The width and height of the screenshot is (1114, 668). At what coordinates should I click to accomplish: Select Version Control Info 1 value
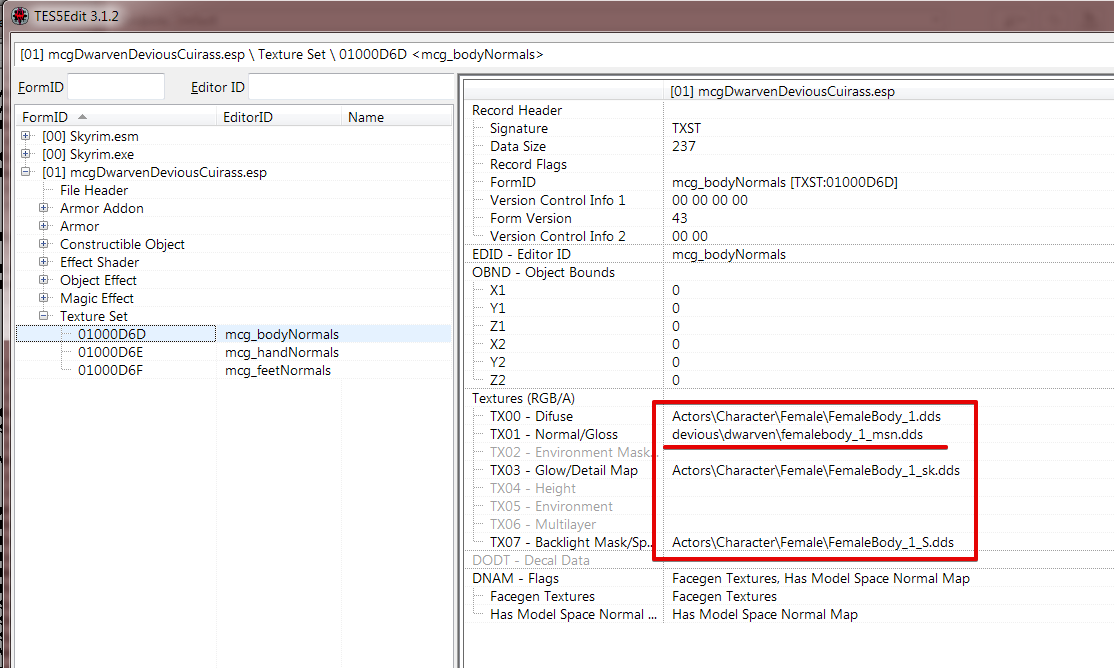710,200
